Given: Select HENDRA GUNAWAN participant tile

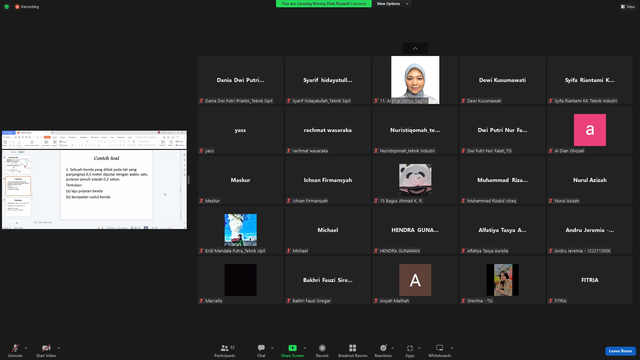Looking at the screenshot, I should (415, 230).
